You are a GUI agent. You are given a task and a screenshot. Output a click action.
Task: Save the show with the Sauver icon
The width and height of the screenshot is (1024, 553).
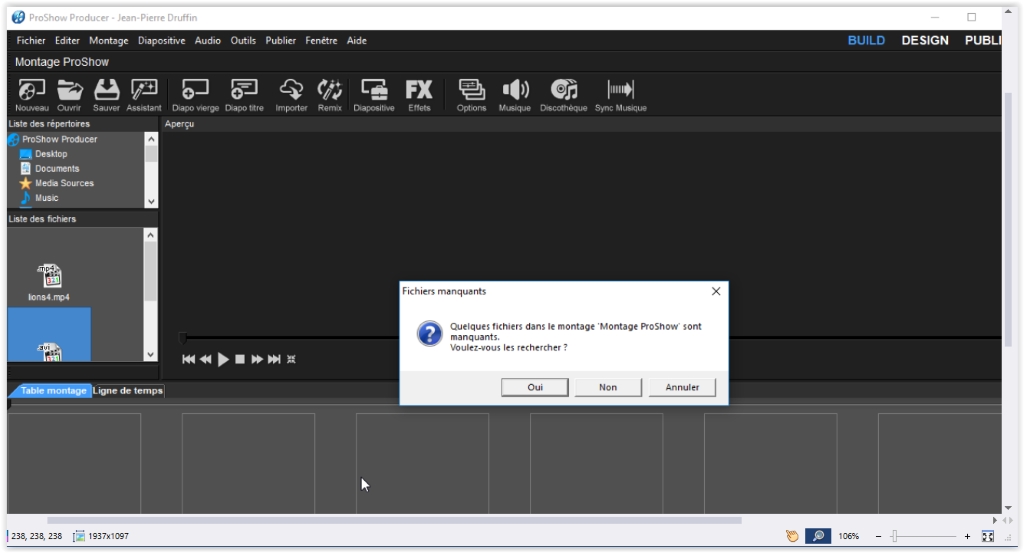(106, 95)
